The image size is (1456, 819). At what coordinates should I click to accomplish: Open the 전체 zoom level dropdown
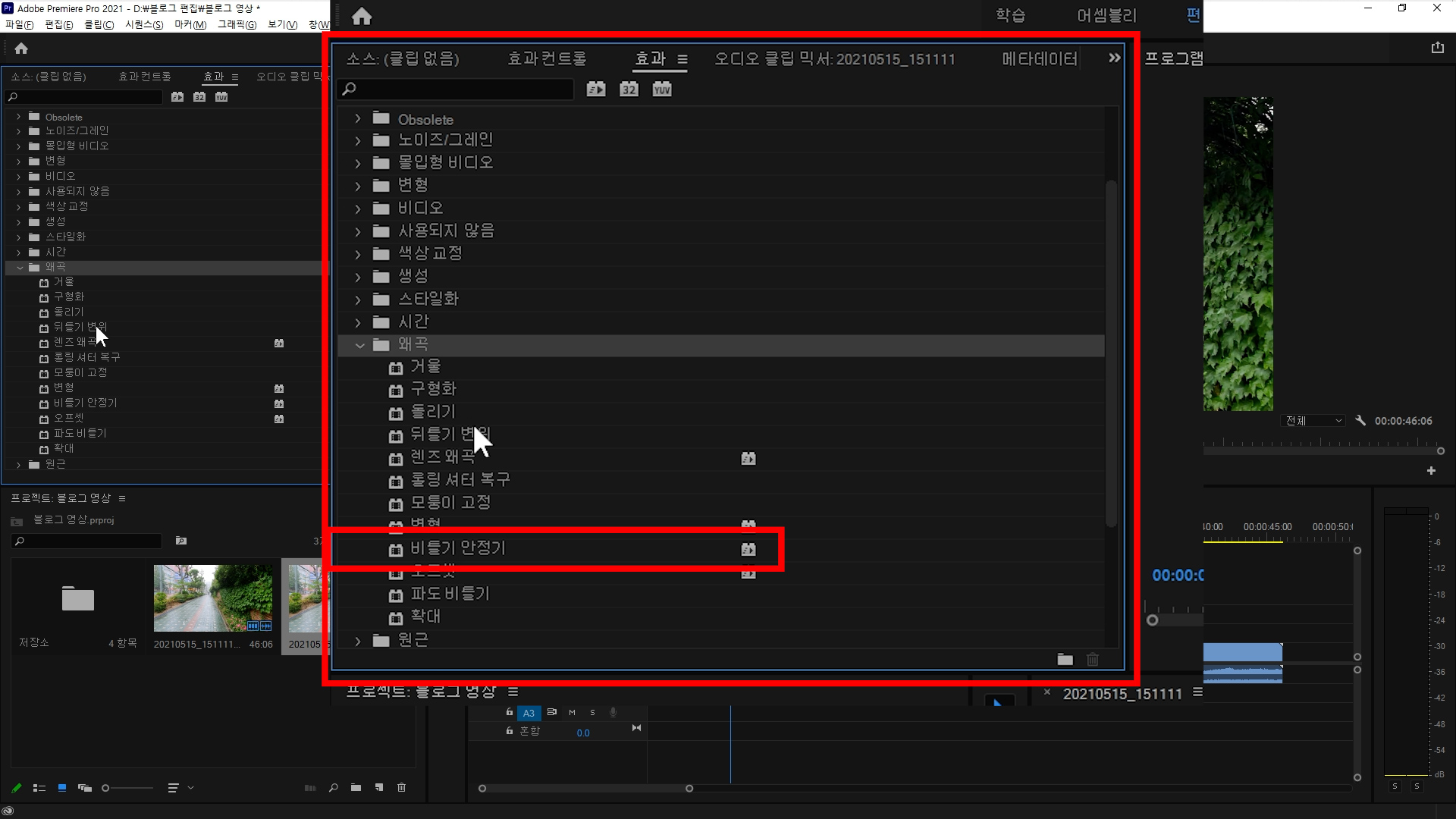pos(1313,421)
